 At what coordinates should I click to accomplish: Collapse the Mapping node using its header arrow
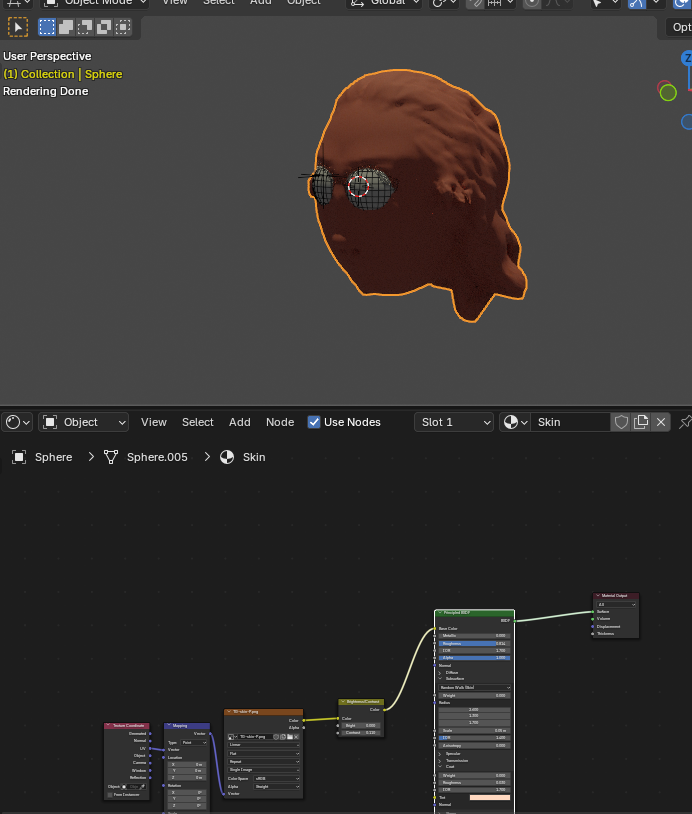[169, 725]
